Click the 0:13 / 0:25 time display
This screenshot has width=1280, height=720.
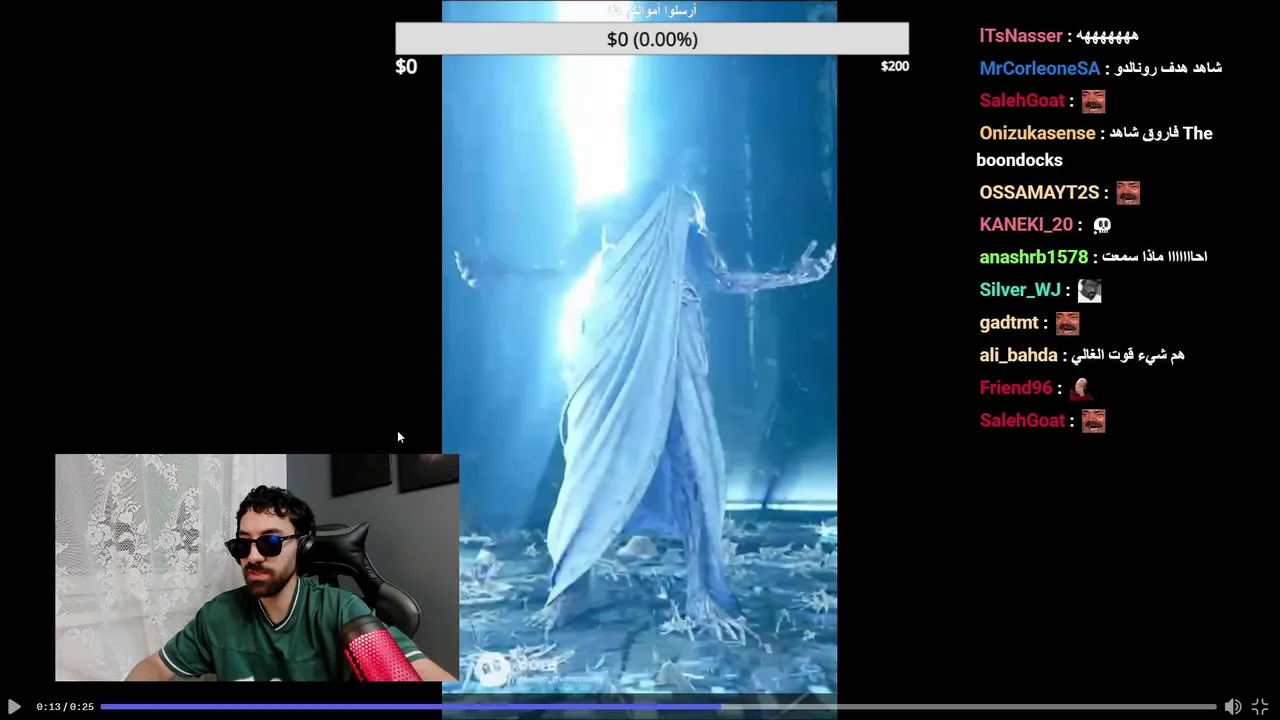tap(65, 707)
